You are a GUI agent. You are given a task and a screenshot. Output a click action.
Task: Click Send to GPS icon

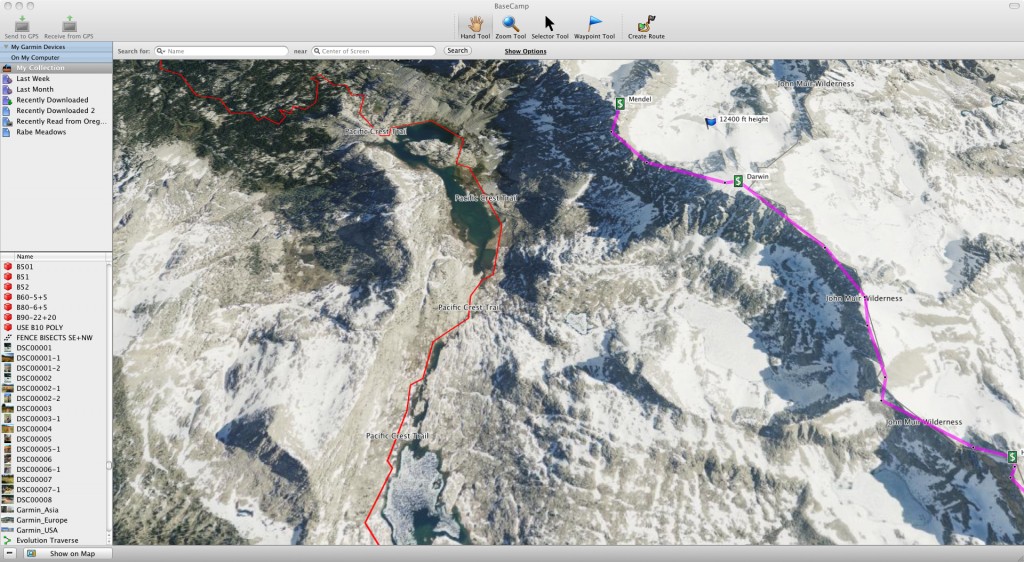click(x=21, y=23)
